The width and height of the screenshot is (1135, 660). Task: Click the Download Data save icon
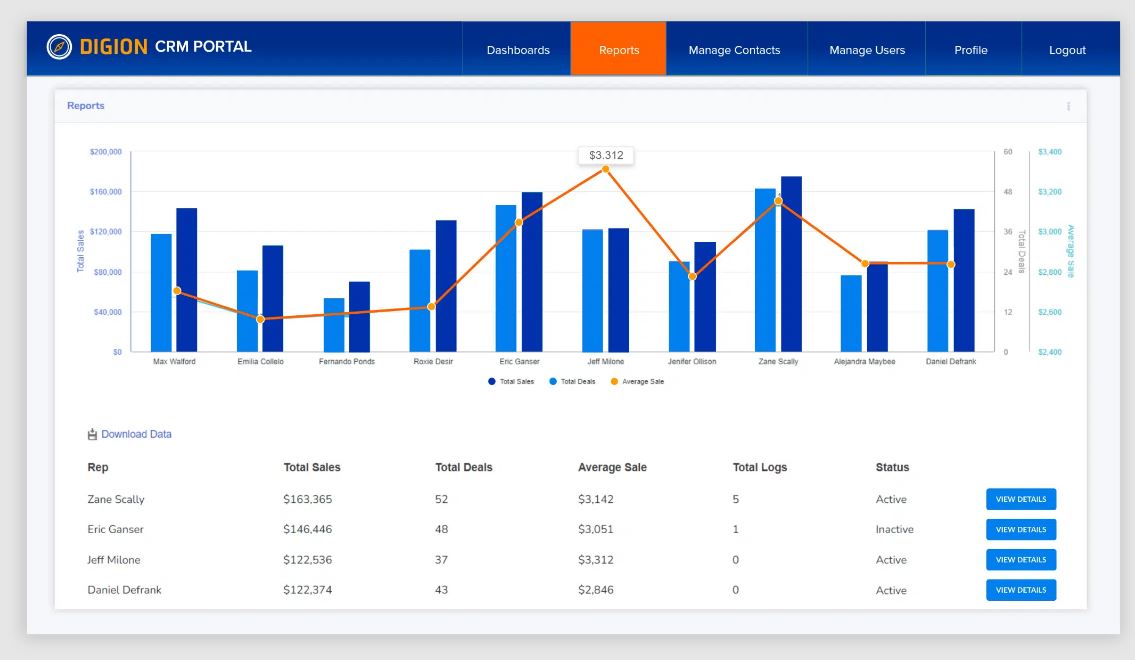[x=92, y=434]
